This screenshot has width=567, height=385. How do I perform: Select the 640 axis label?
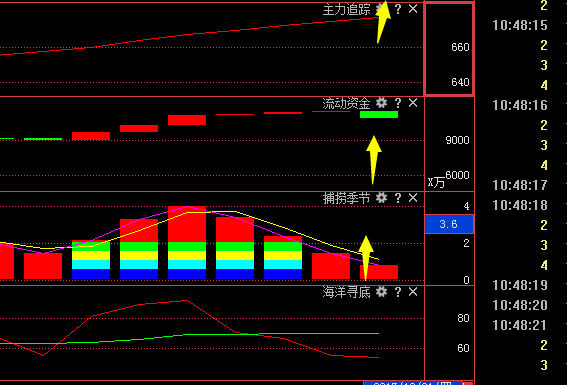coord(460,82)
